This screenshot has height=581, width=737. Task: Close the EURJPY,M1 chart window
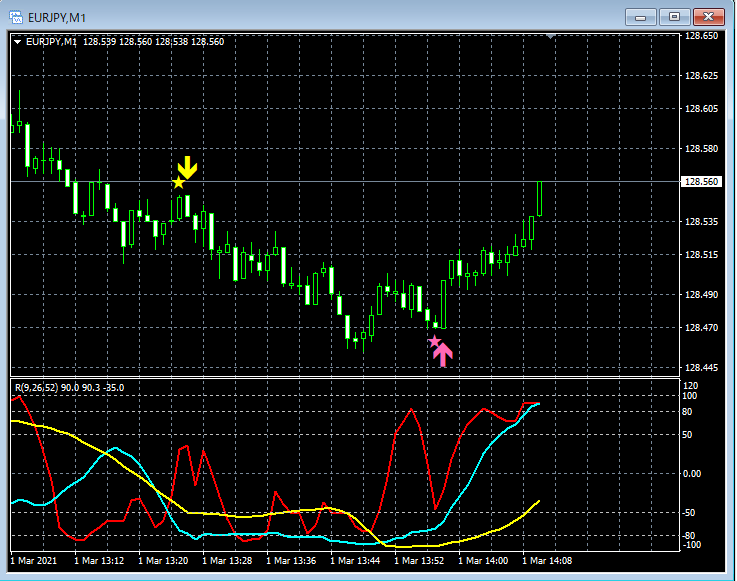click(708, 17)
